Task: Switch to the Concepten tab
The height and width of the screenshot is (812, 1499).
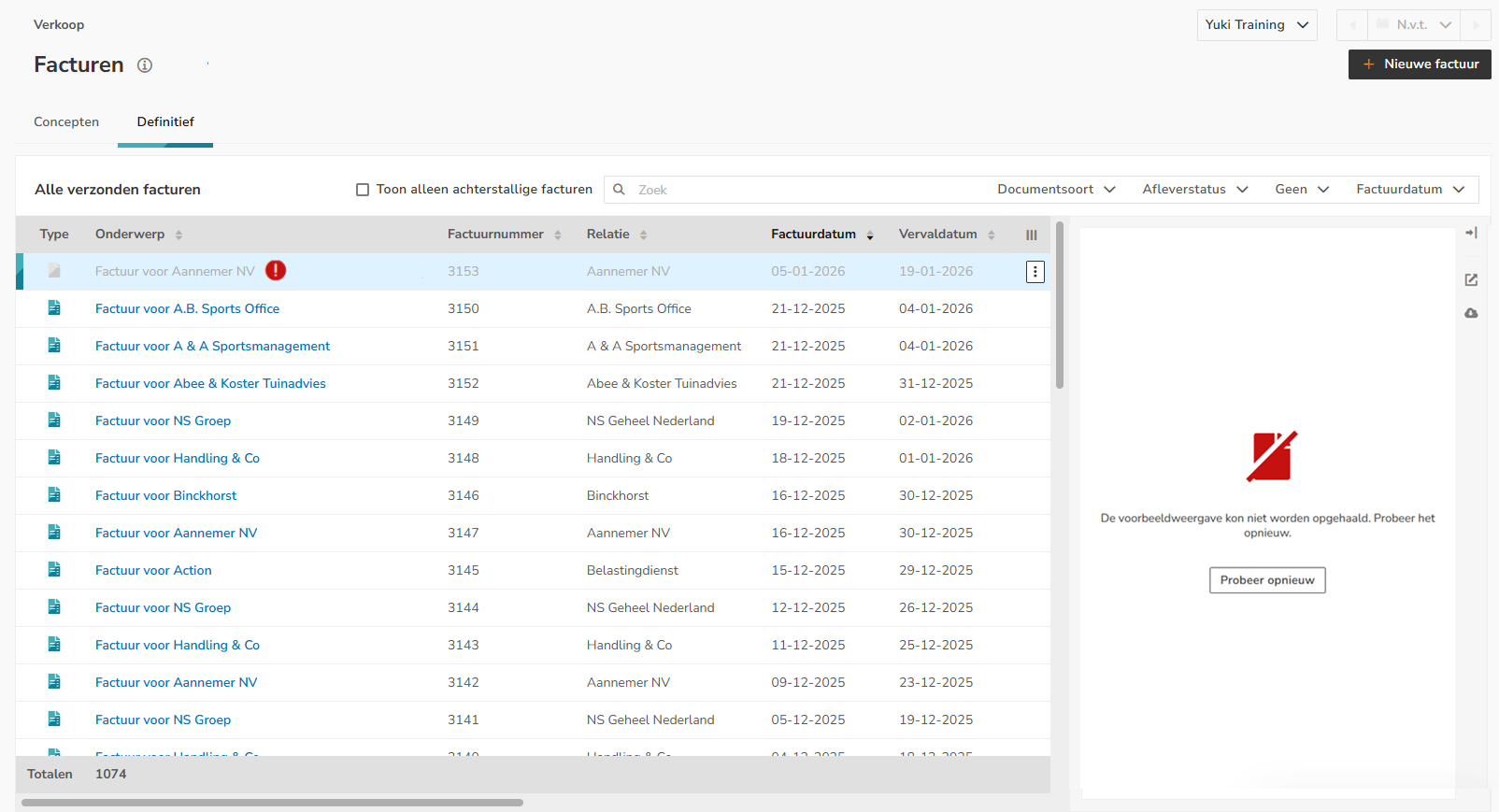Action: click(66, 122)
